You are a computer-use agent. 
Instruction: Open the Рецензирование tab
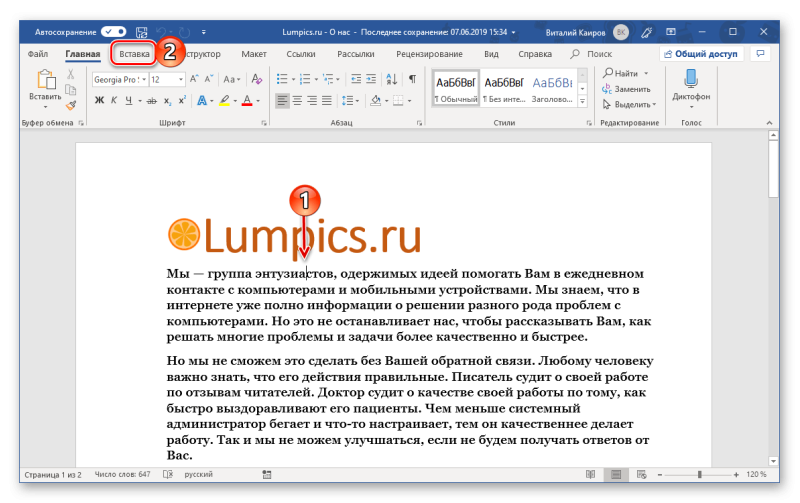(x=429, y=54)
